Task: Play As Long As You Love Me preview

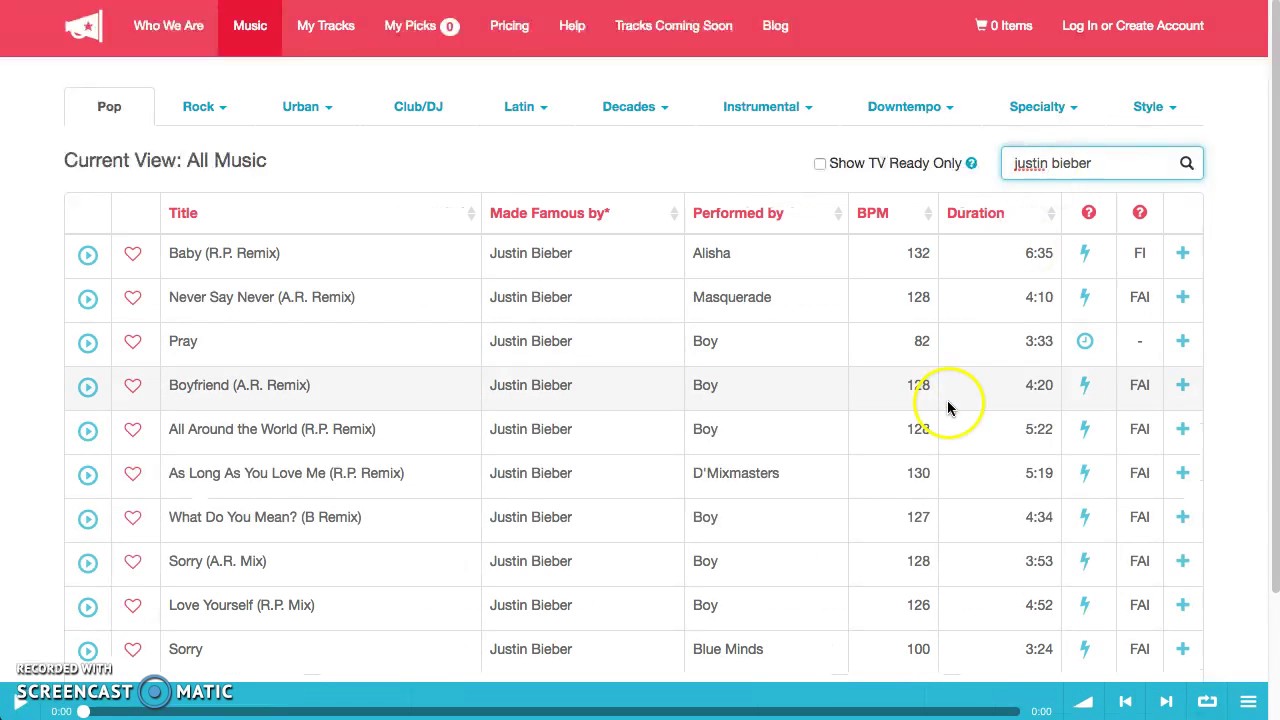Action: [x=88, y=475]
